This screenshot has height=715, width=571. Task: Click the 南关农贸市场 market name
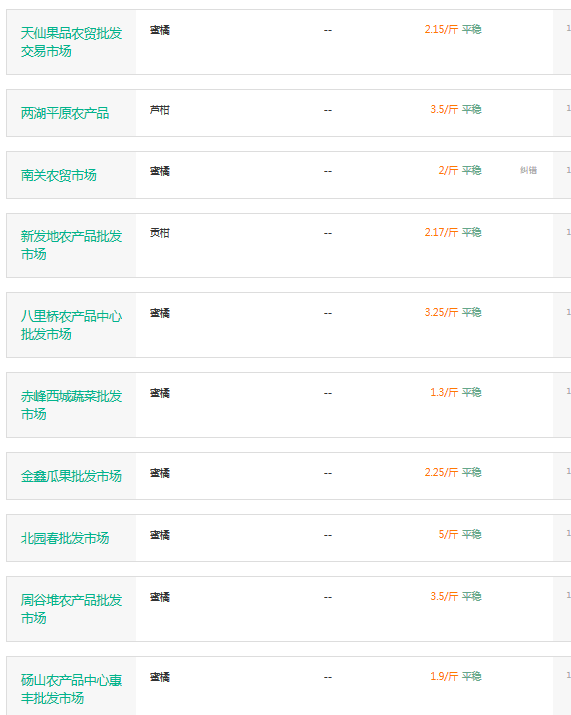point(58,175)
